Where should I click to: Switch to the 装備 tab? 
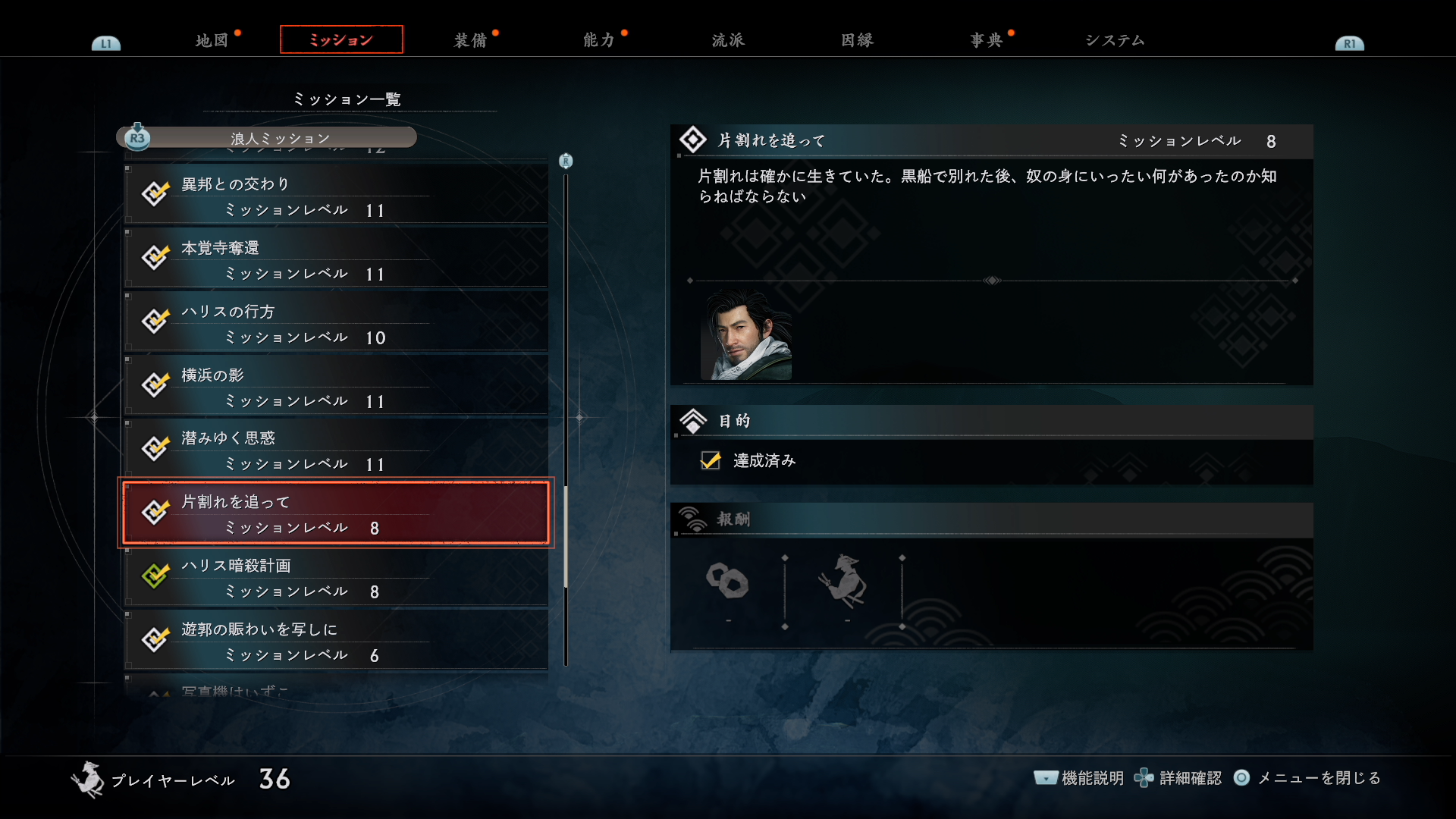pyautogui.click(x=470, y=39)
